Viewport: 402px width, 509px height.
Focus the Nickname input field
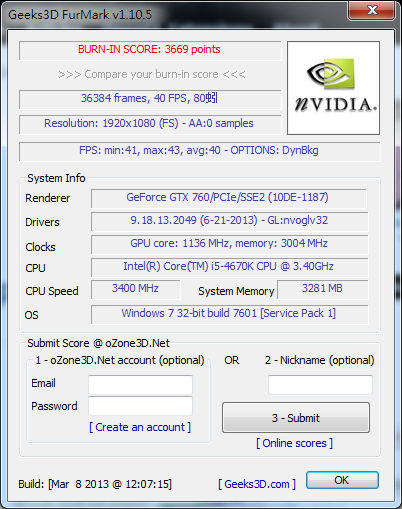point(320,385)
